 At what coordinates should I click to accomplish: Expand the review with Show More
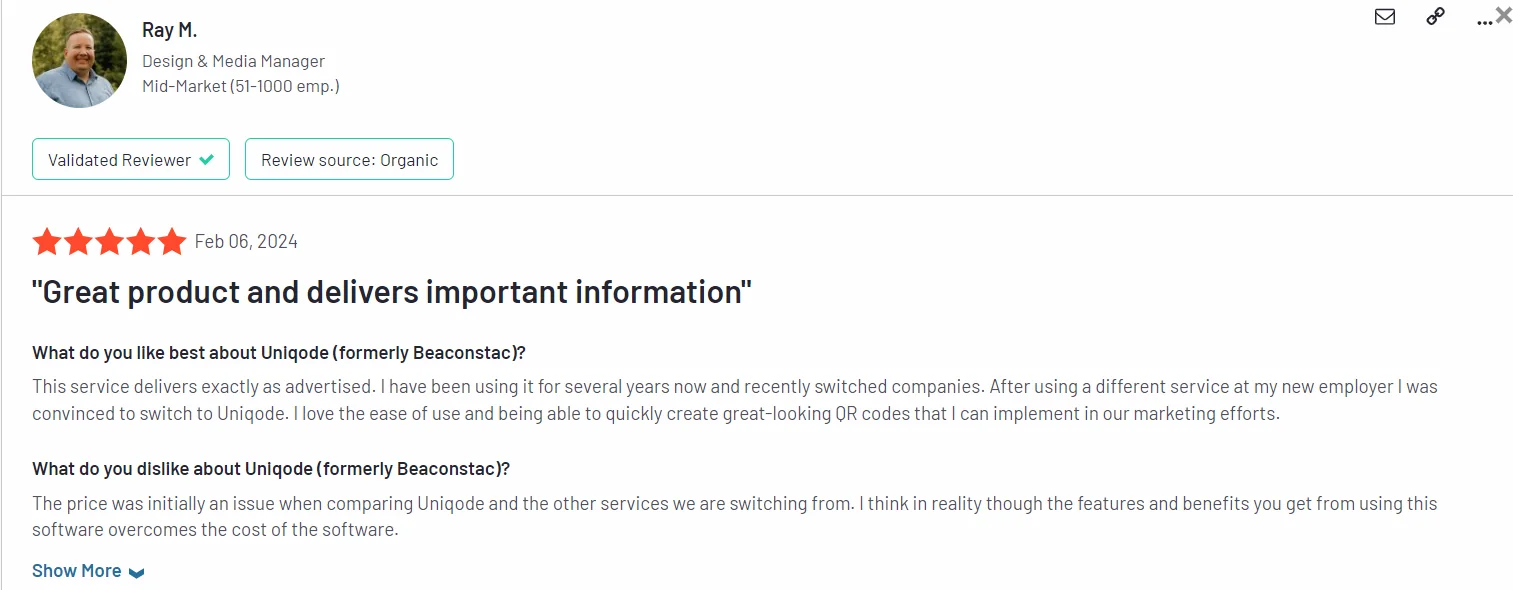77,571
